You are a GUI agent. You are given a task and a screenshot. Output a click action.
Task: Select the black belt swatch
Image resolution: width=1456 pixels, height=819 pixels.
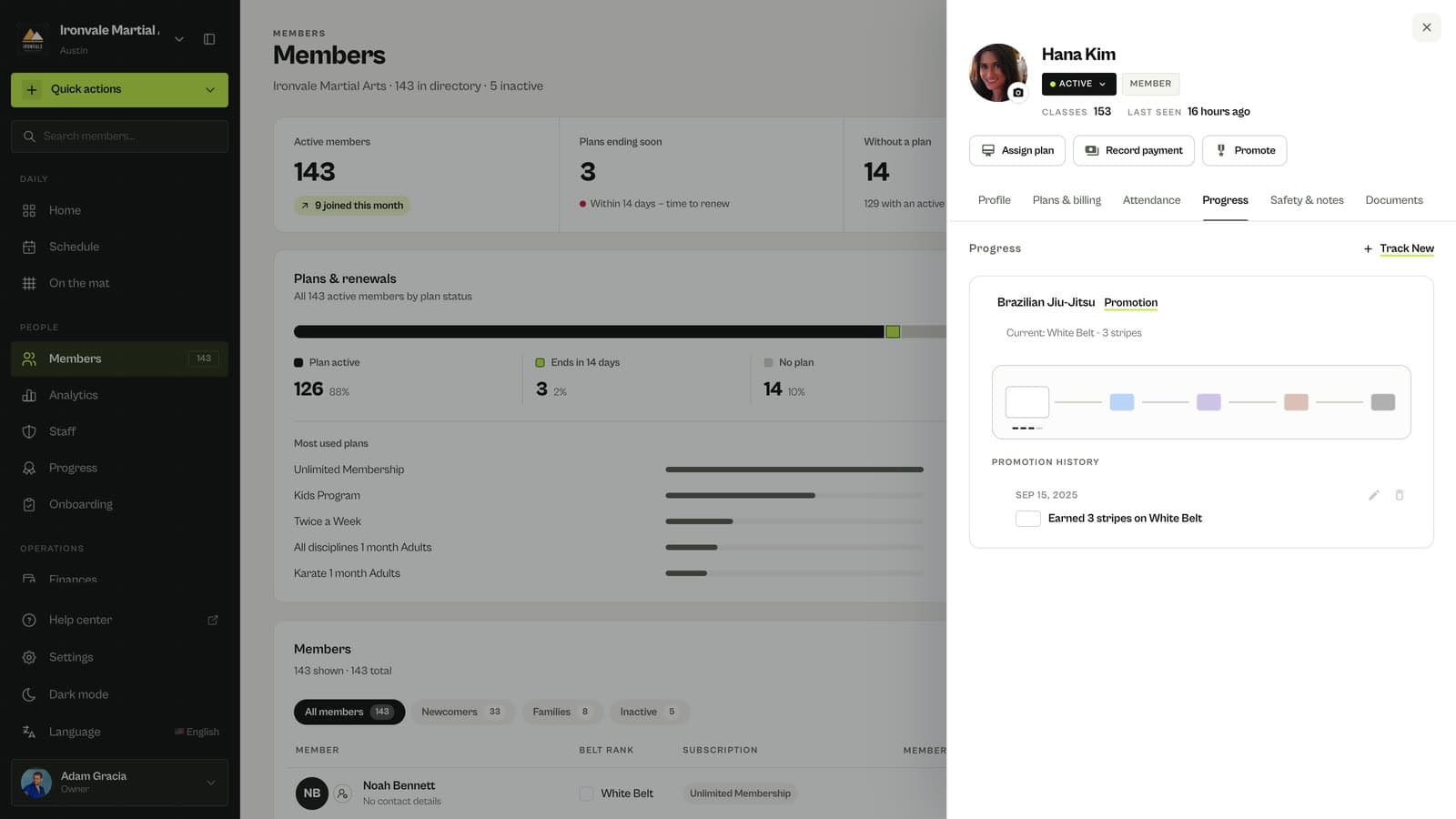tap(1383, 402)
